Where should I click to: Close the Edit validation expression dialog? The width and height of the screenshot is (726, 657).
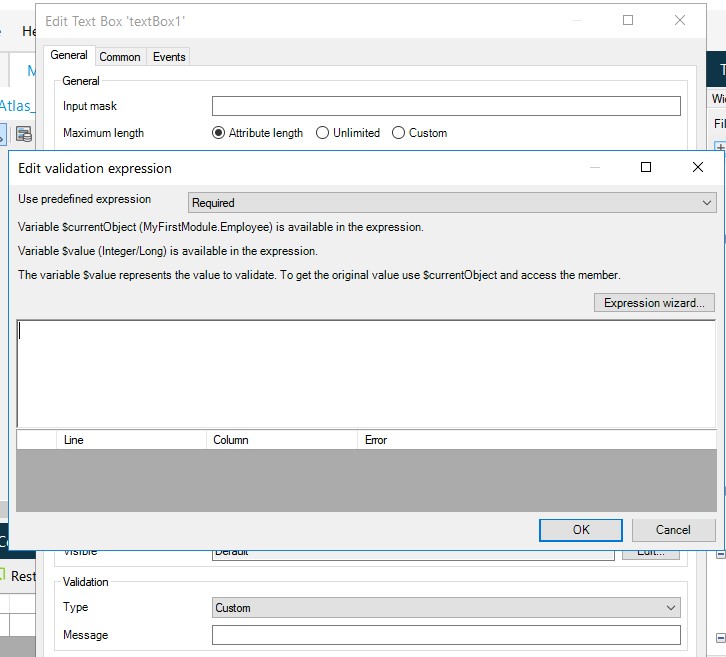coord(698,168)
